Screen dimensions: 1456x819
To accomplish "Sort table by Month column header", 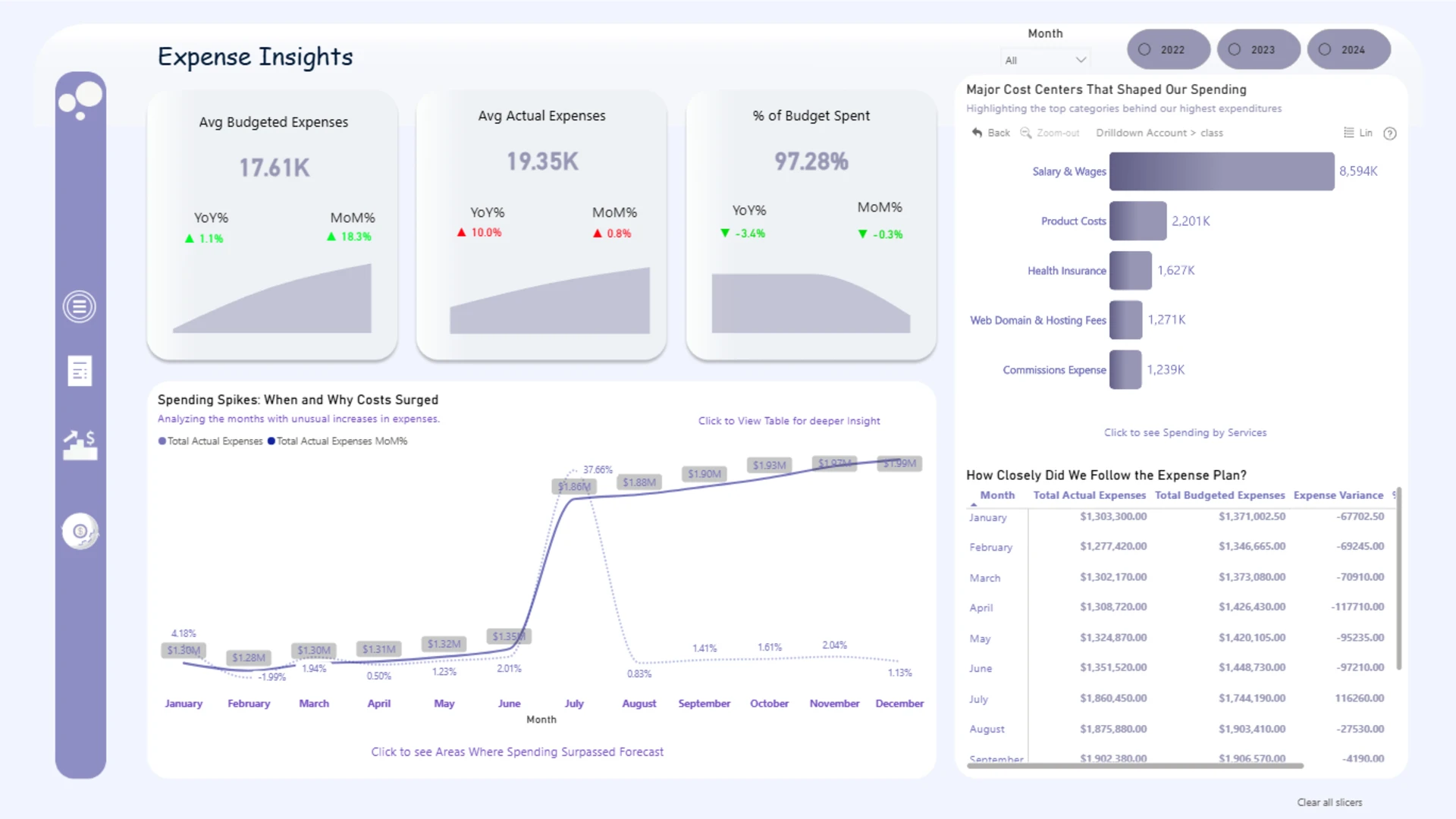I will click(x=997, y=495).
